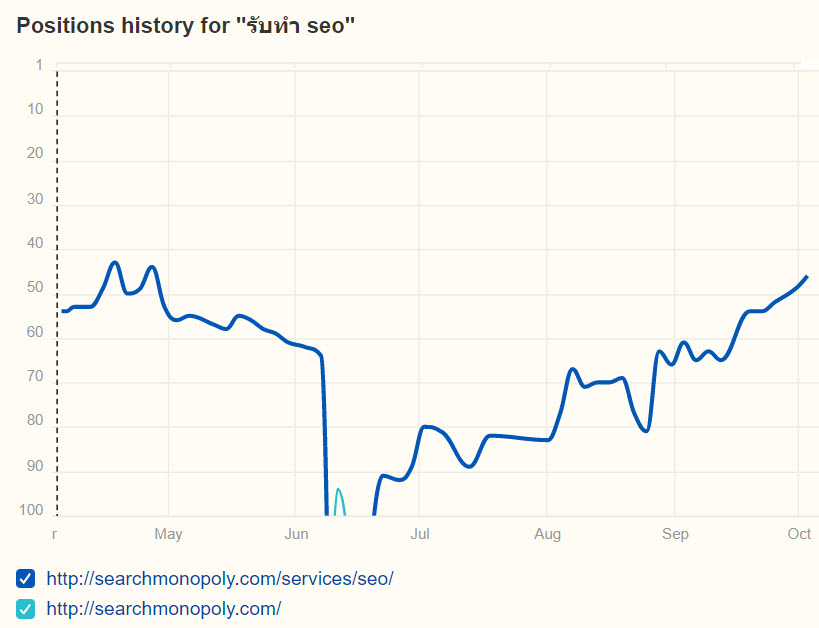Open the searchmonopoly.com/services/seo/ link
The height and width of the screenshot is (628, 819).
[220, 578]
